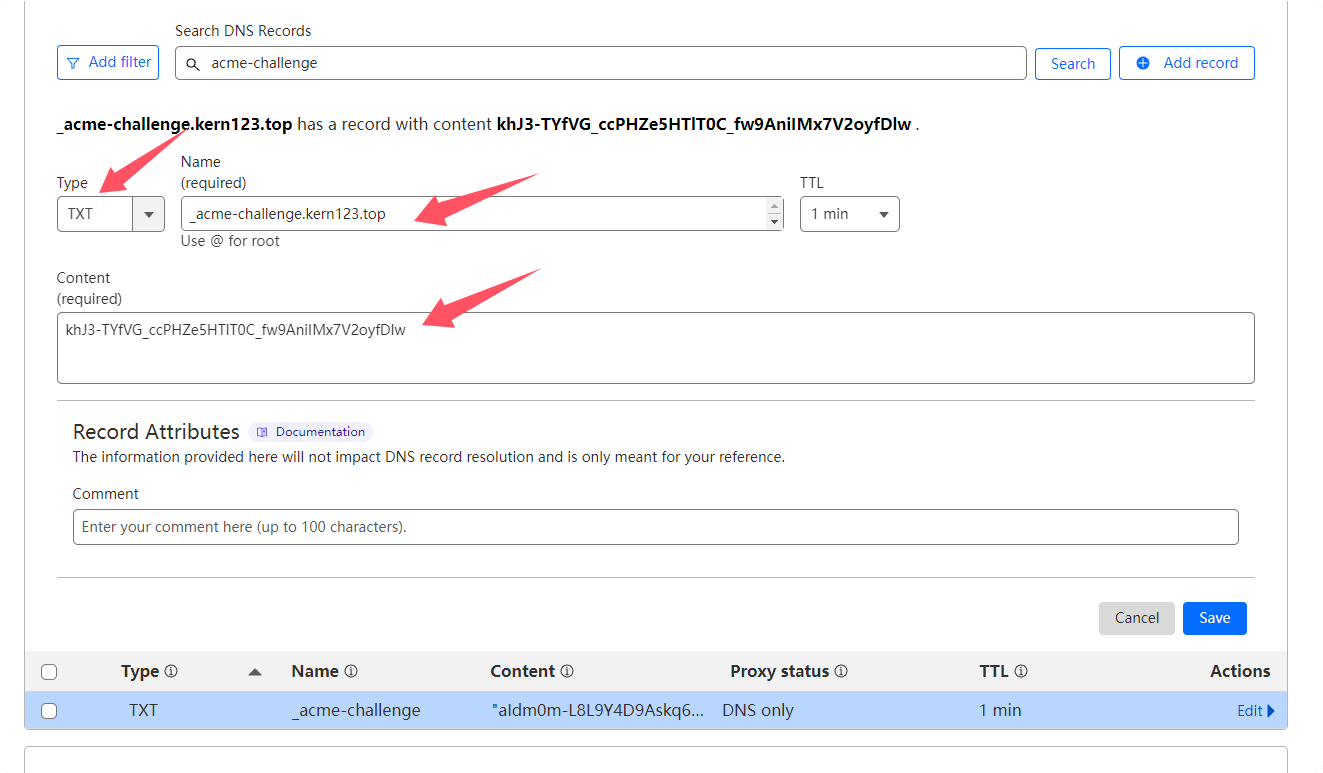
Task: Click the magnifier icon in search box
Action: [x=193, y=64]
